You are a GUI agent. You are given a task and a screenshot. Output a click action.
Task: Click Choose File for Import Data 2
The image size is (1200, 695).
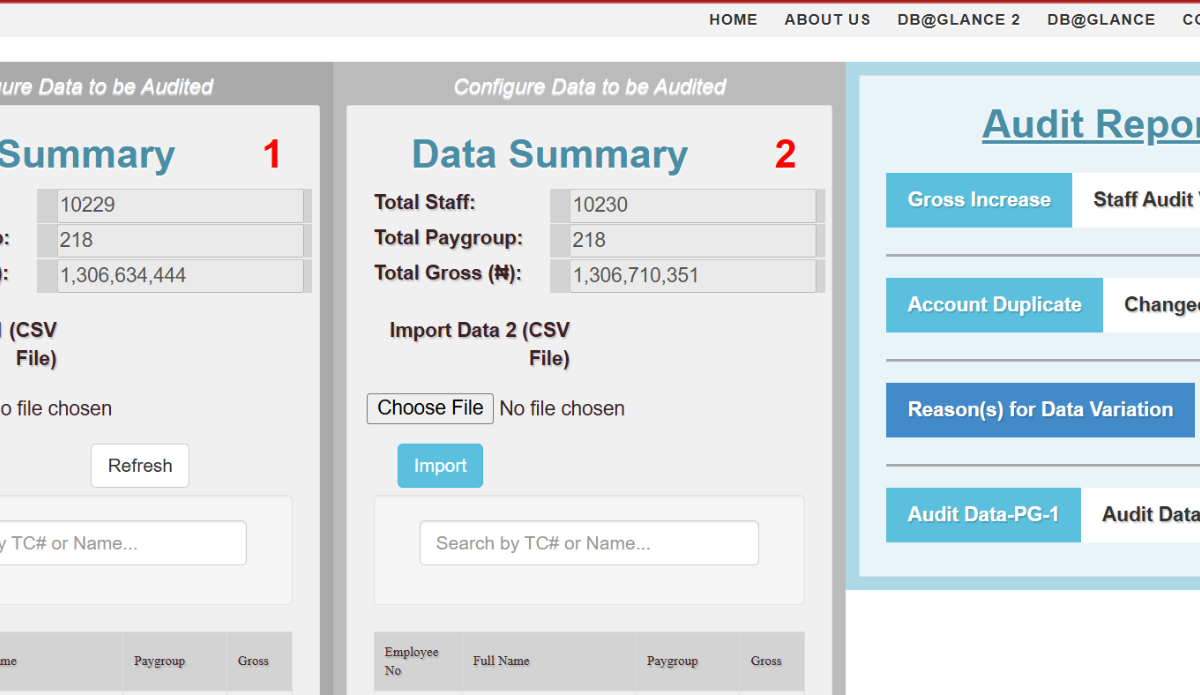pyautogui.click(x=430, y=408)
